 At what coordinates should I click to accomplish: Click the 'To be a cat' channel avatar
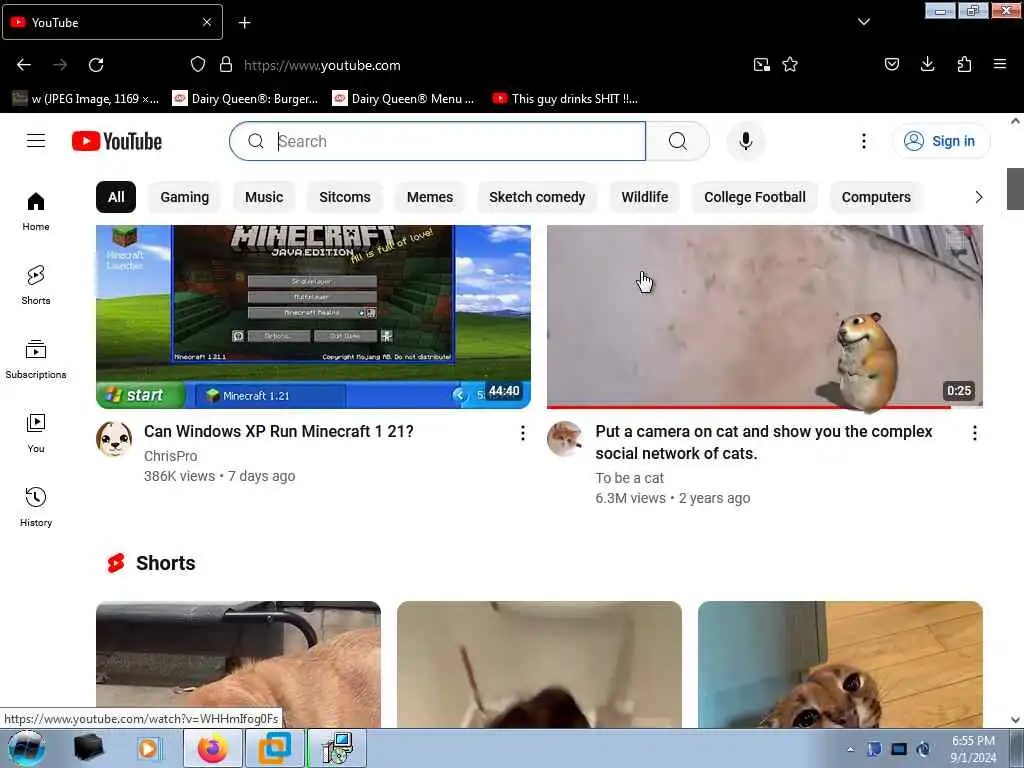564,439
